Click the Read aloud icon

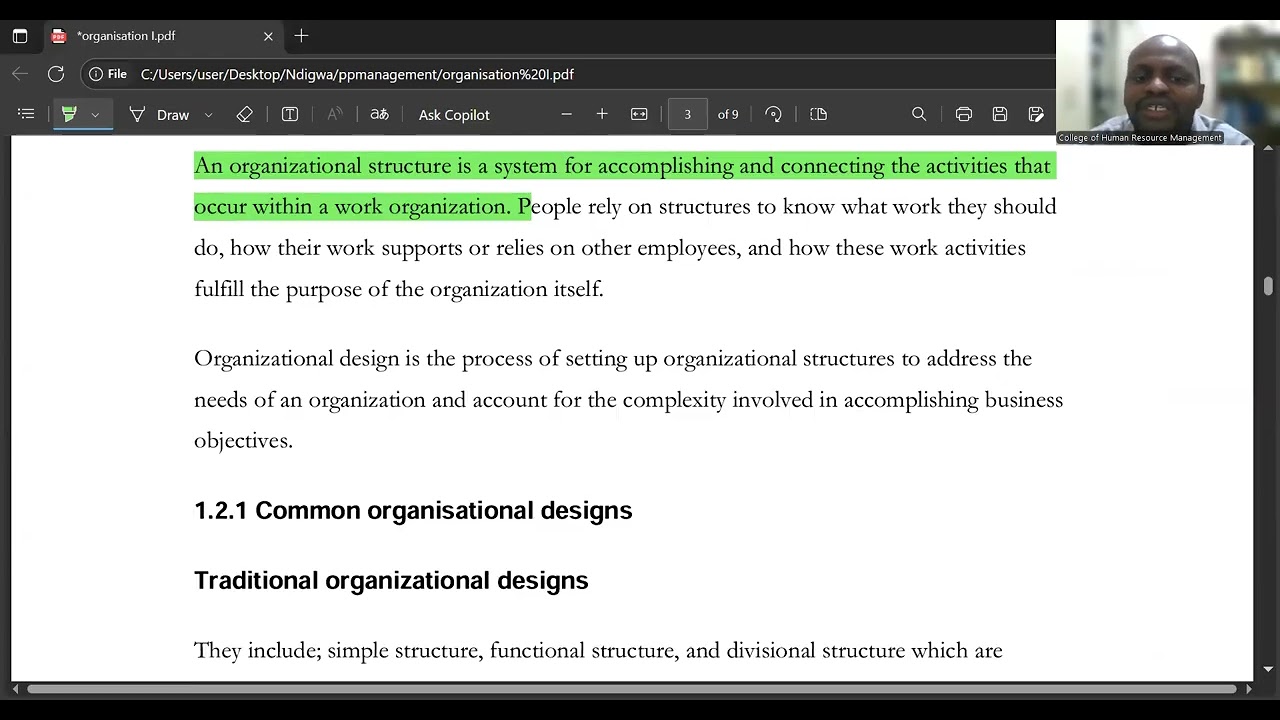tap(335, 115)
